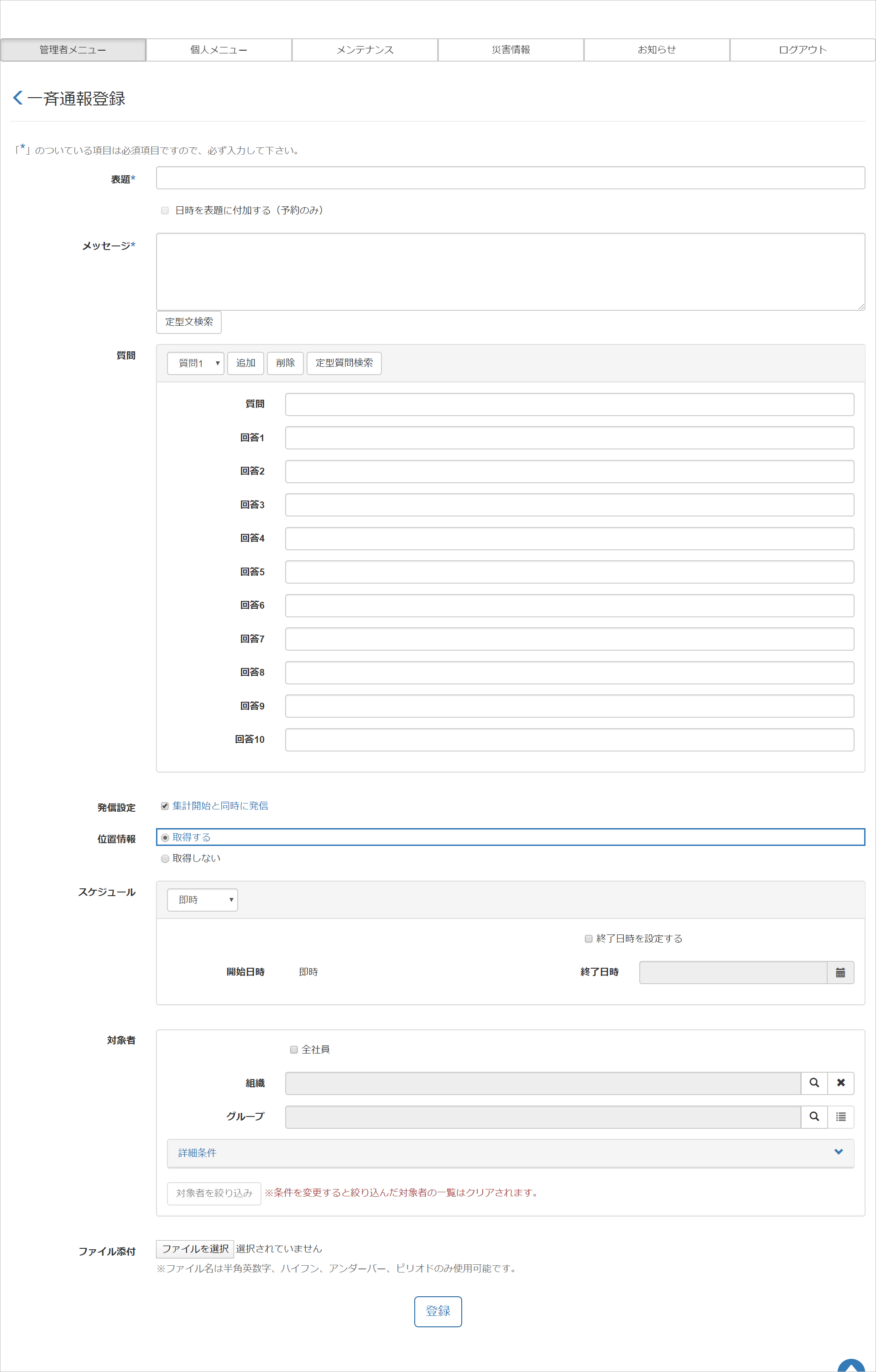This screenshot has width=876, height=1372.
Task: Click into the 表題 input field
Action: point(511,178)
